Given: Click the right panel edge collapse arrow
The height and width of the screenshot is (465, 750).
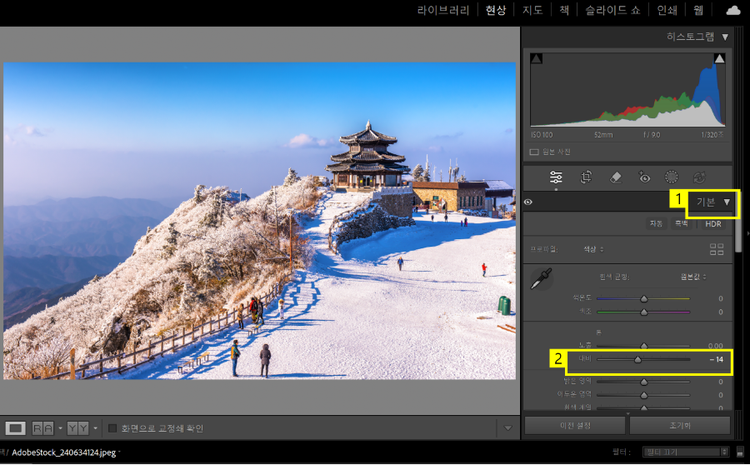Looking at the screenshot, I should coord(748,234).
